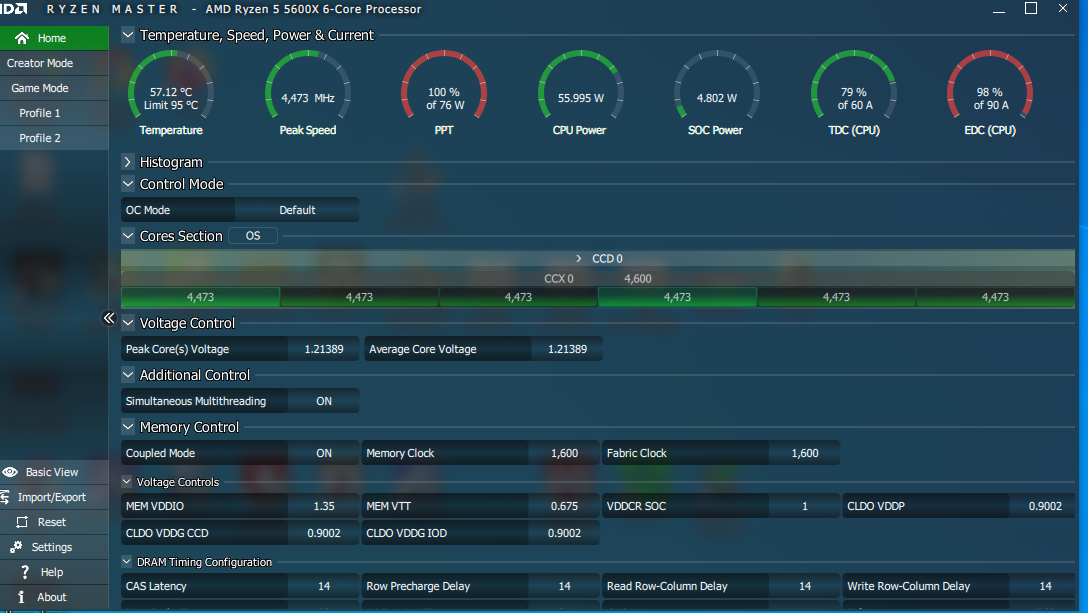Open the Home tab
The height and width of the screenshot is (613, 1088).
[x=54, y=38]
